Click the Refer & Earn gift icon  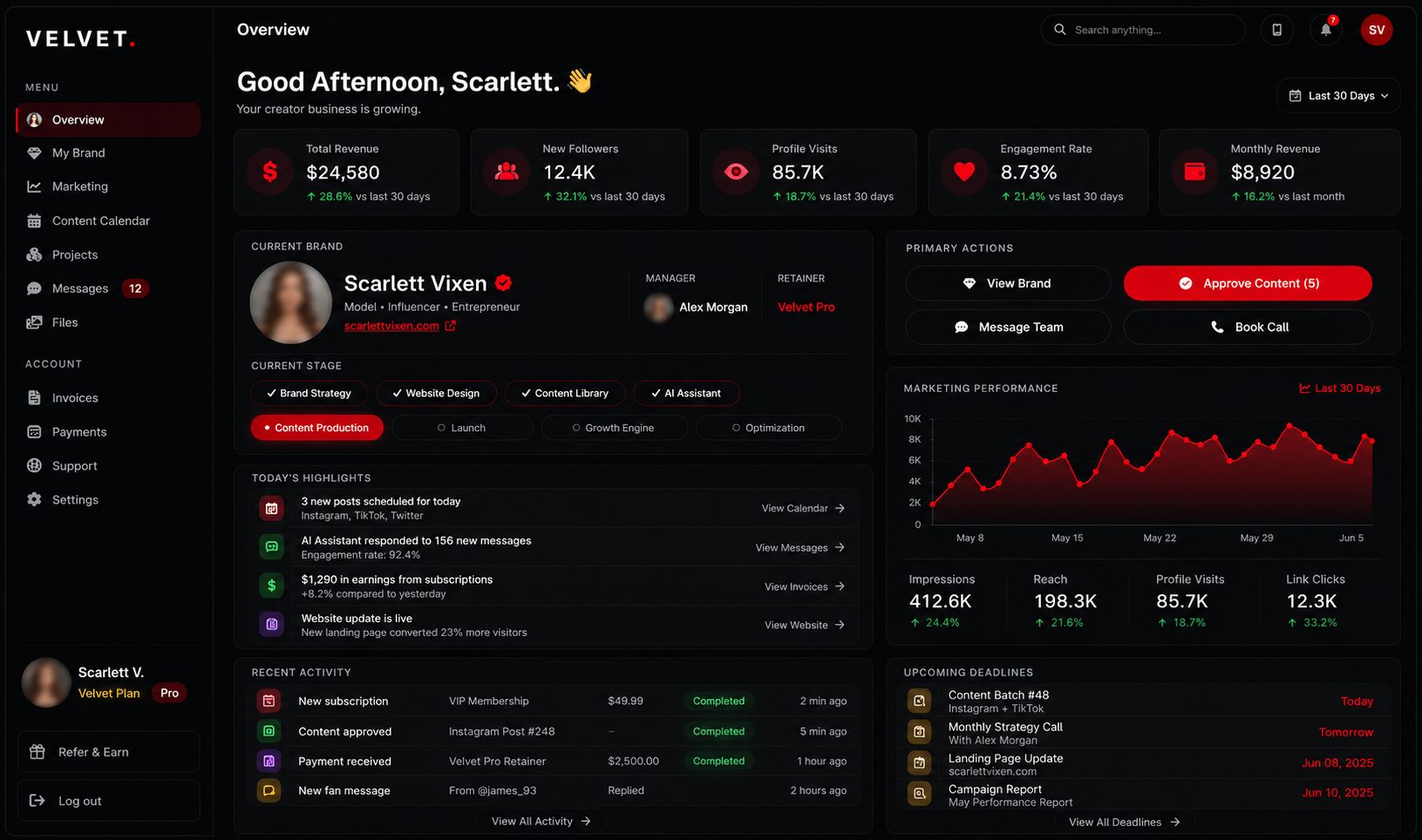(37, 752)
